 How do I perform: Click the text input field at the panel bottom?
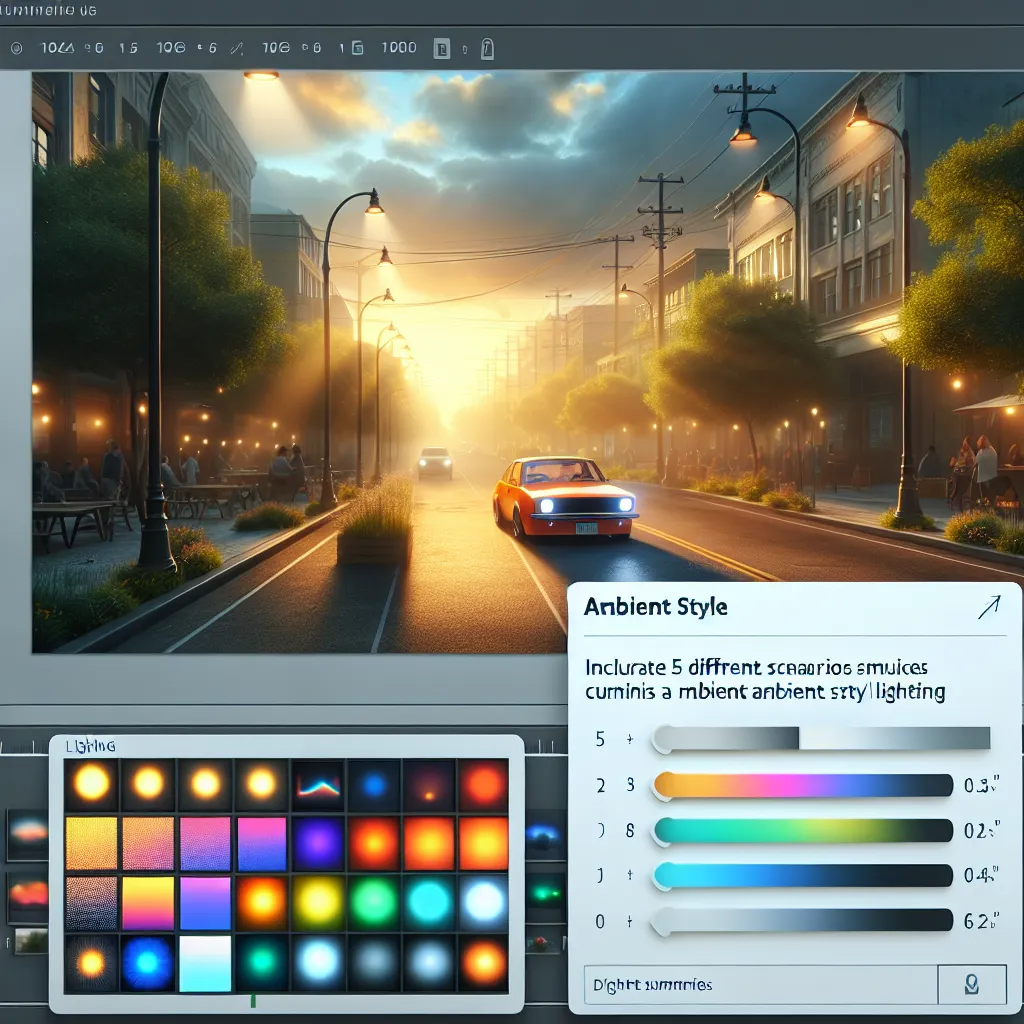760,984
